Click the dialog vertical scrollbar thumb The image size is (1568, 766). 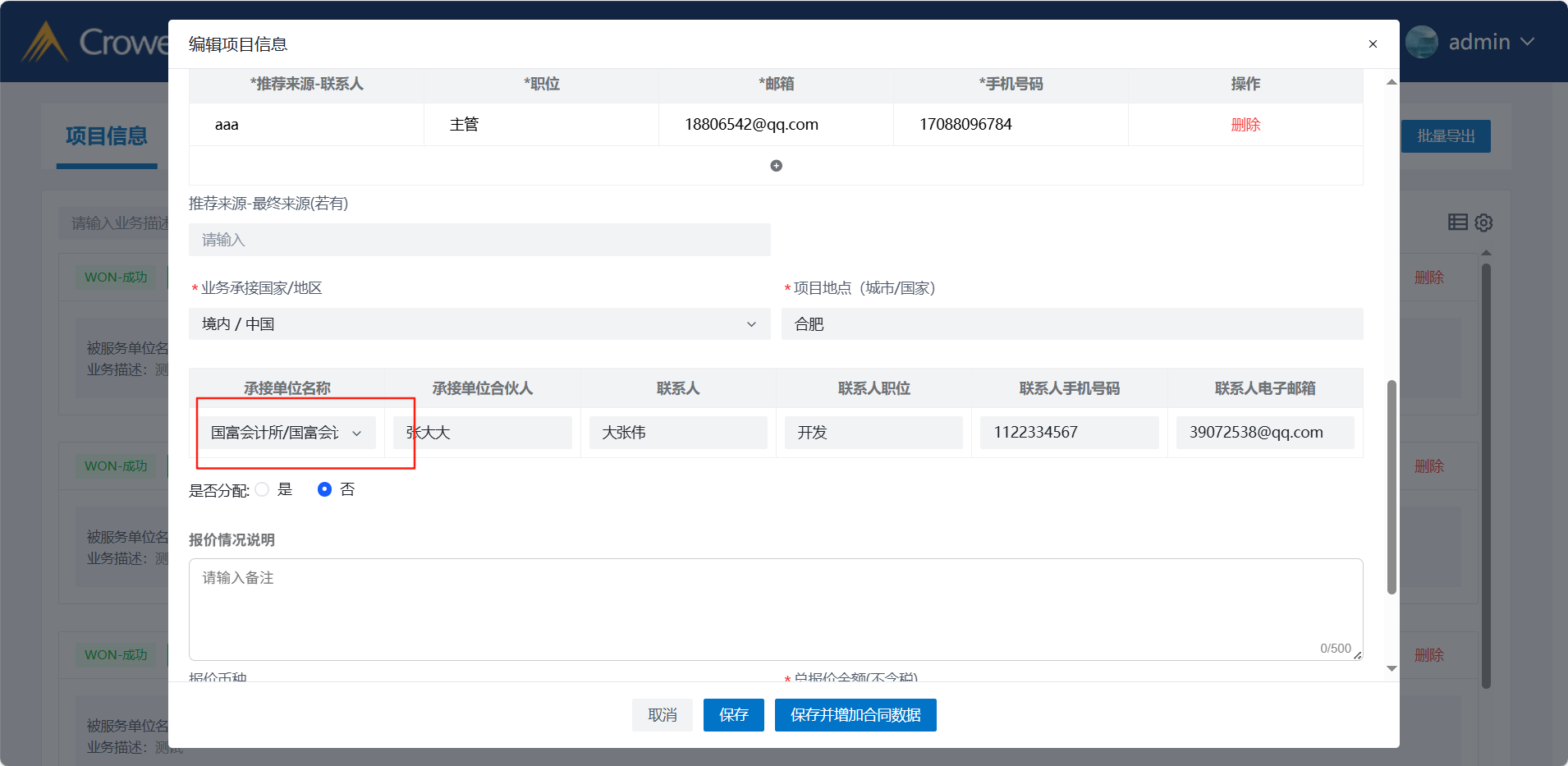click(1391, 487)
